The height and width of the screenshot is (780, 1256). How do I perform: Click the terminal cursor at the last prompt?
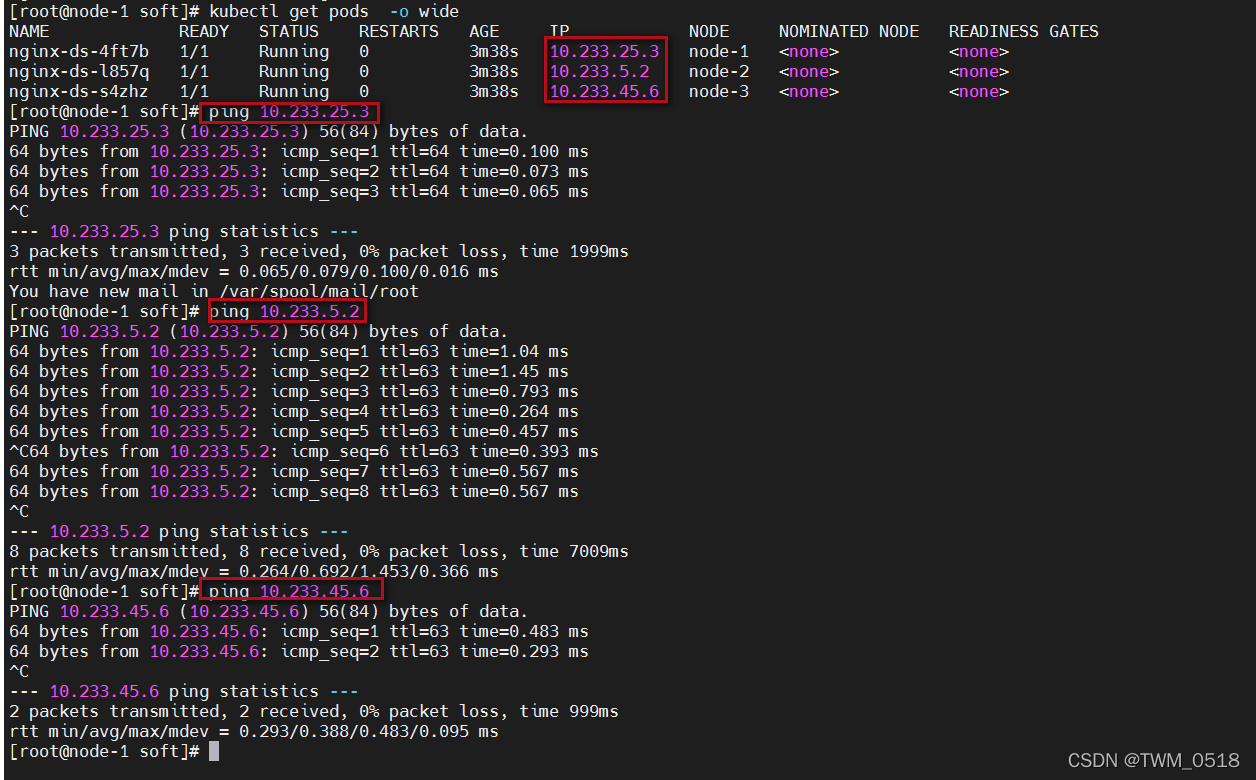click(214, 751)
